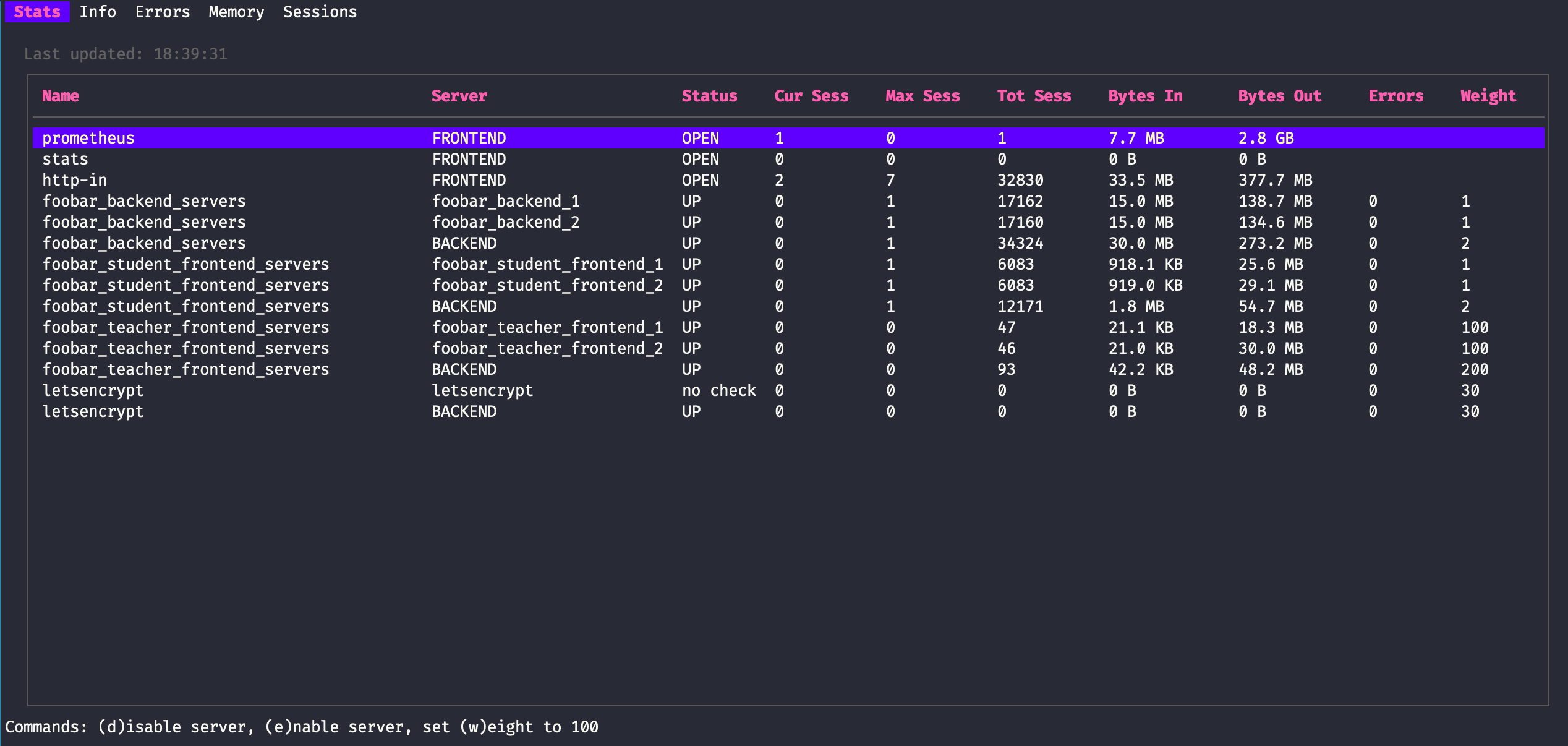Click the Errors column header

1395,96
